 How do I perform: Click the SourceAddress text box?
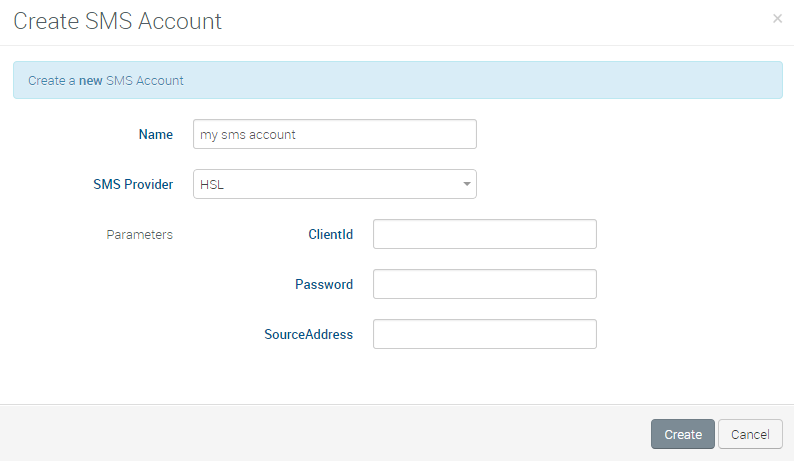484,334
